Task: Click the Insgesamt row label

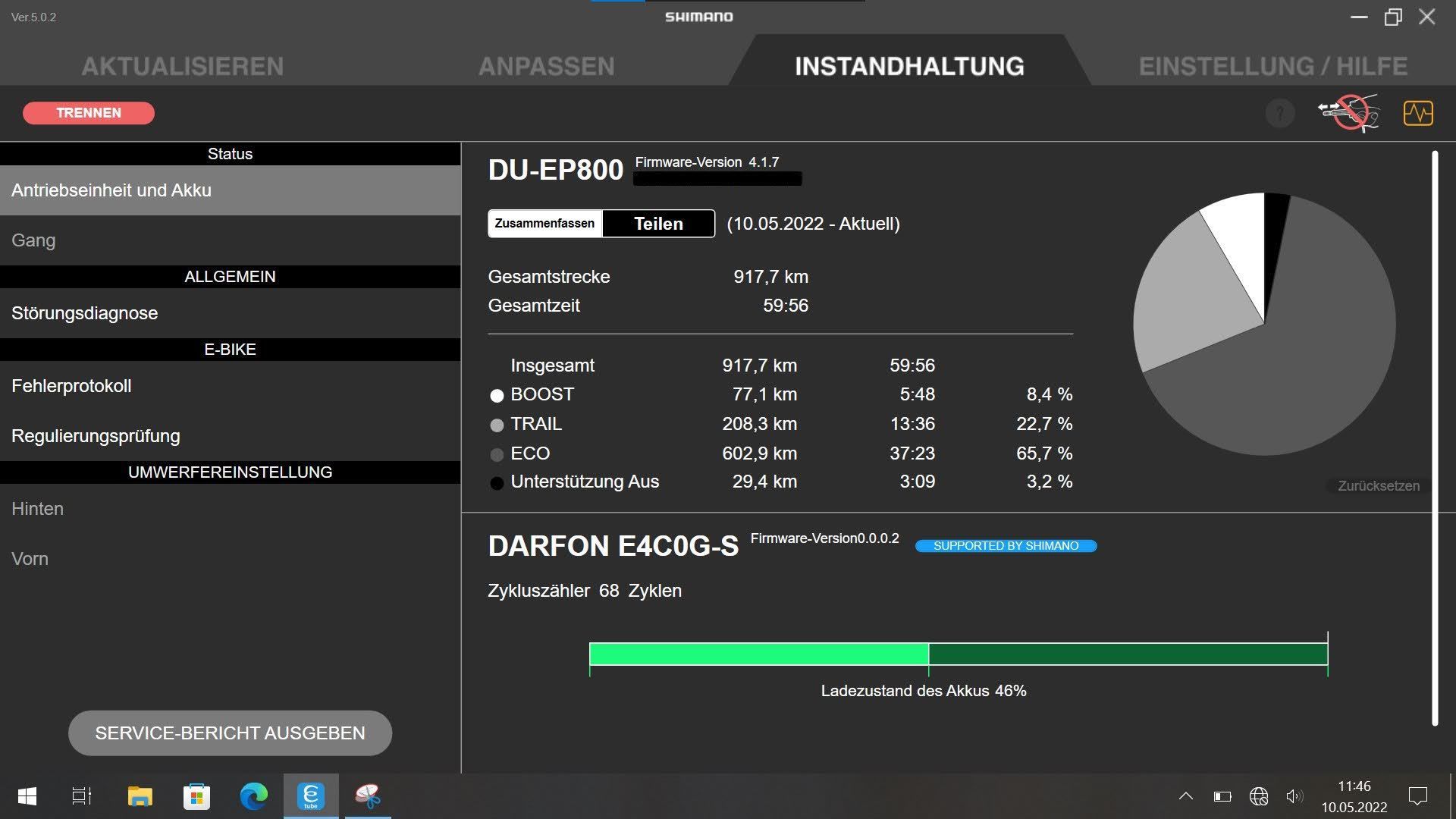Action: coord(552,366)
